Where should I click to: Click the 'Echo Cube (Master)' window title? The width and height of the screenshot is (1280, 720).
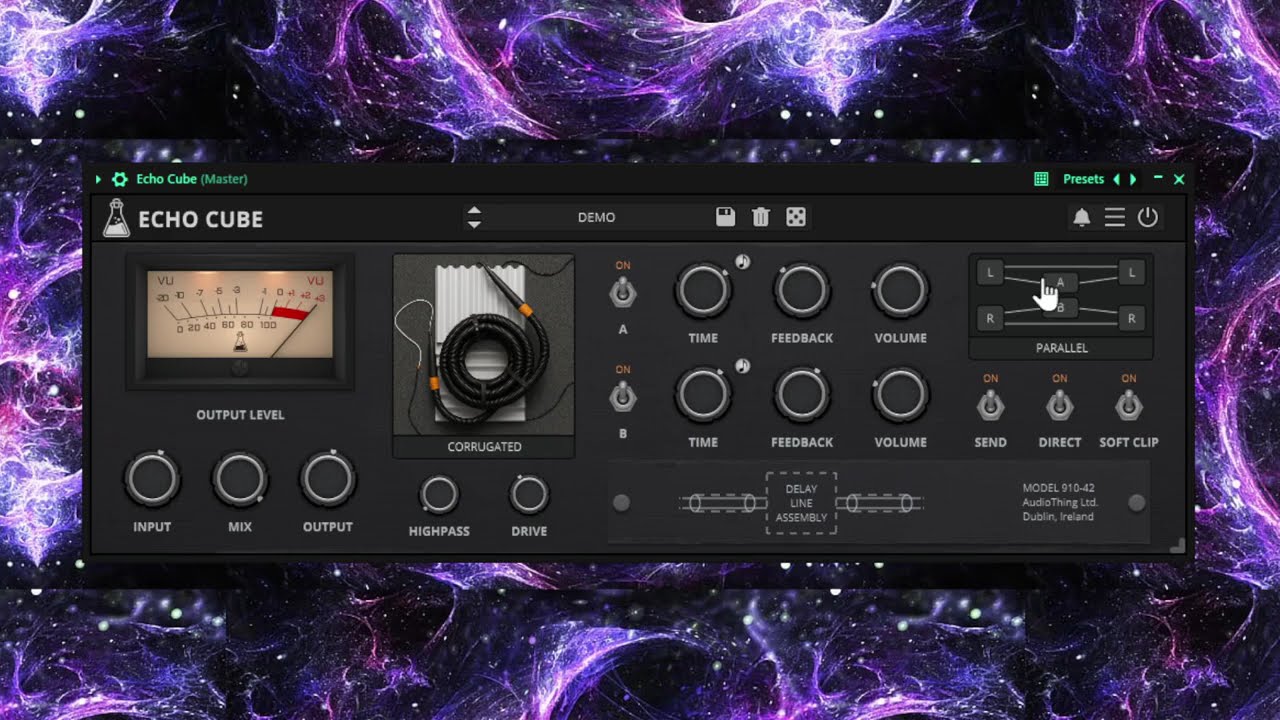pos(192,179)
